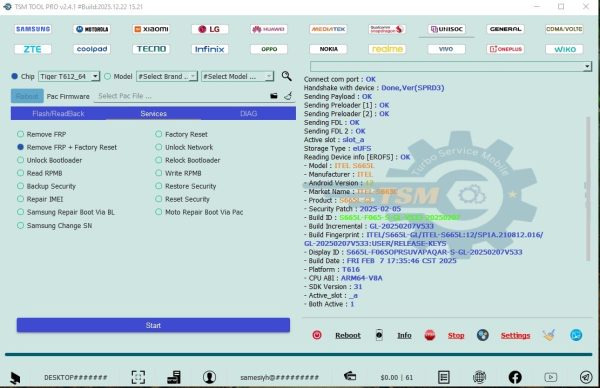Open Facebook icon in bottom bar
This screenshot has width=600, height=388.
click(515, 377)
